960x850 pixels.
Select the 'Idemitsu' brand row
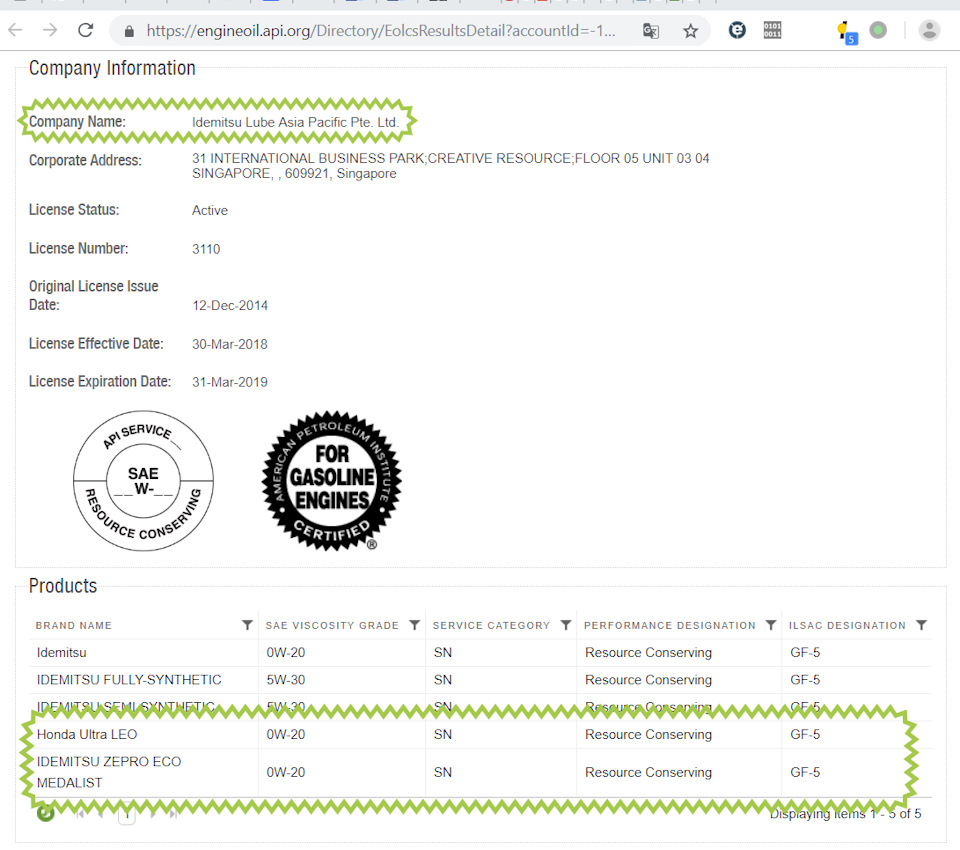[481, 653]
